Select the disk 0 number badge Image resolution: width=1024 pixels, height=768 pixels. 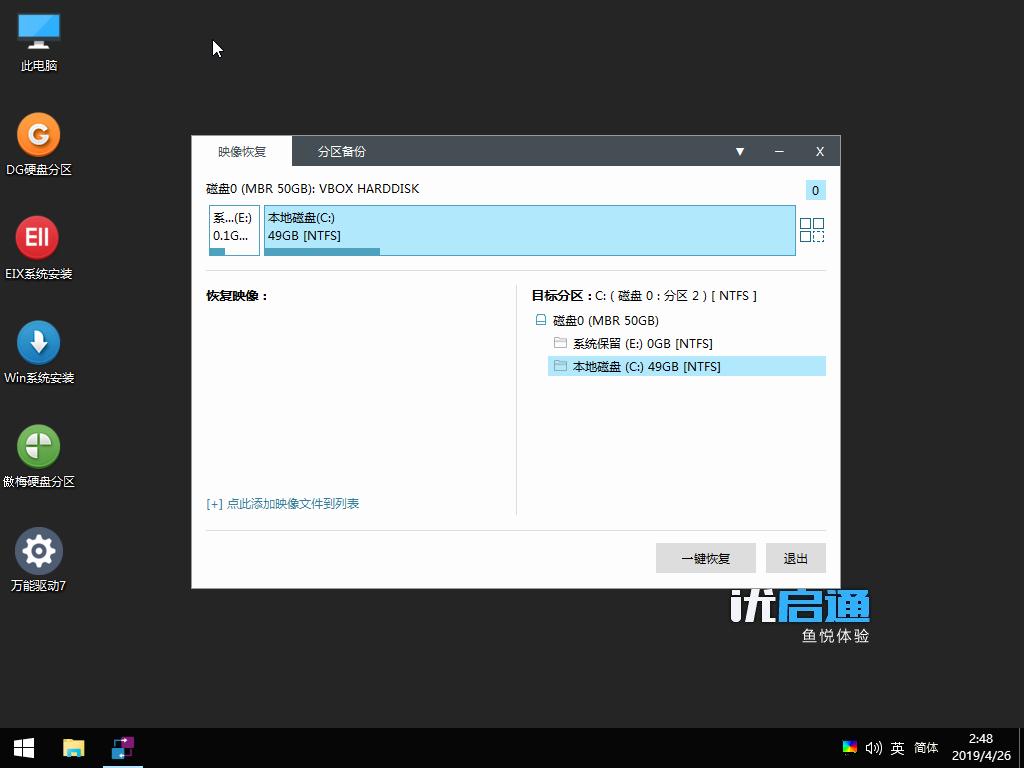[x=815, y=190]
